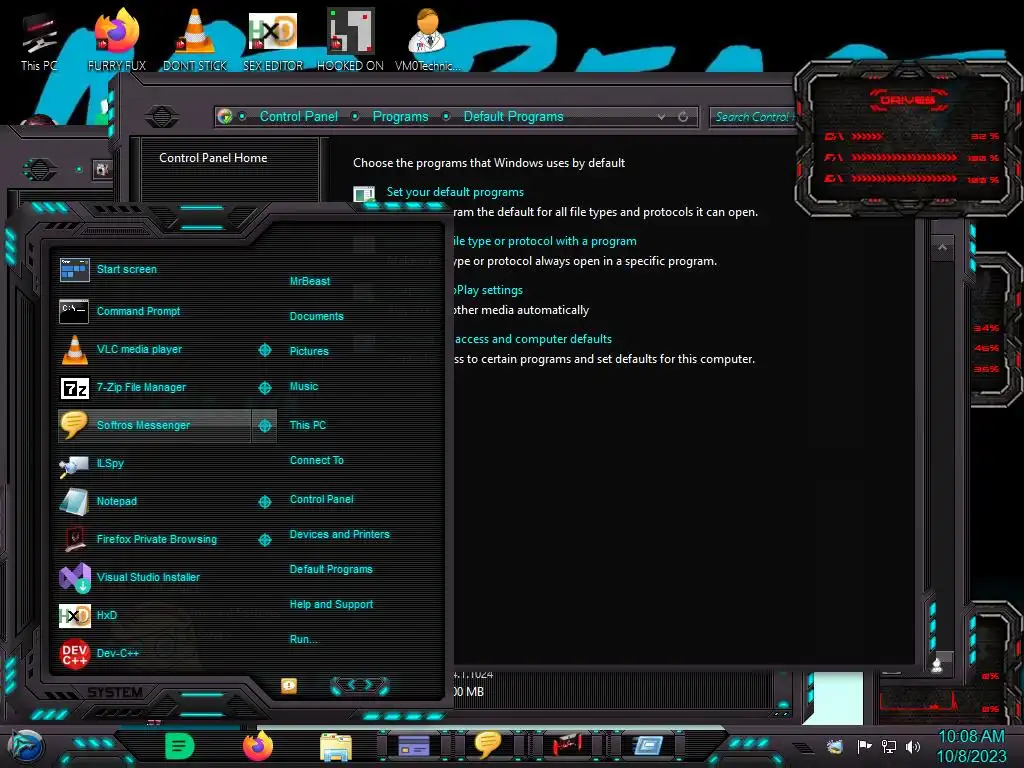
Task: Click the Firefox Private Browsing icon
Action: click(x=74, y=539)
